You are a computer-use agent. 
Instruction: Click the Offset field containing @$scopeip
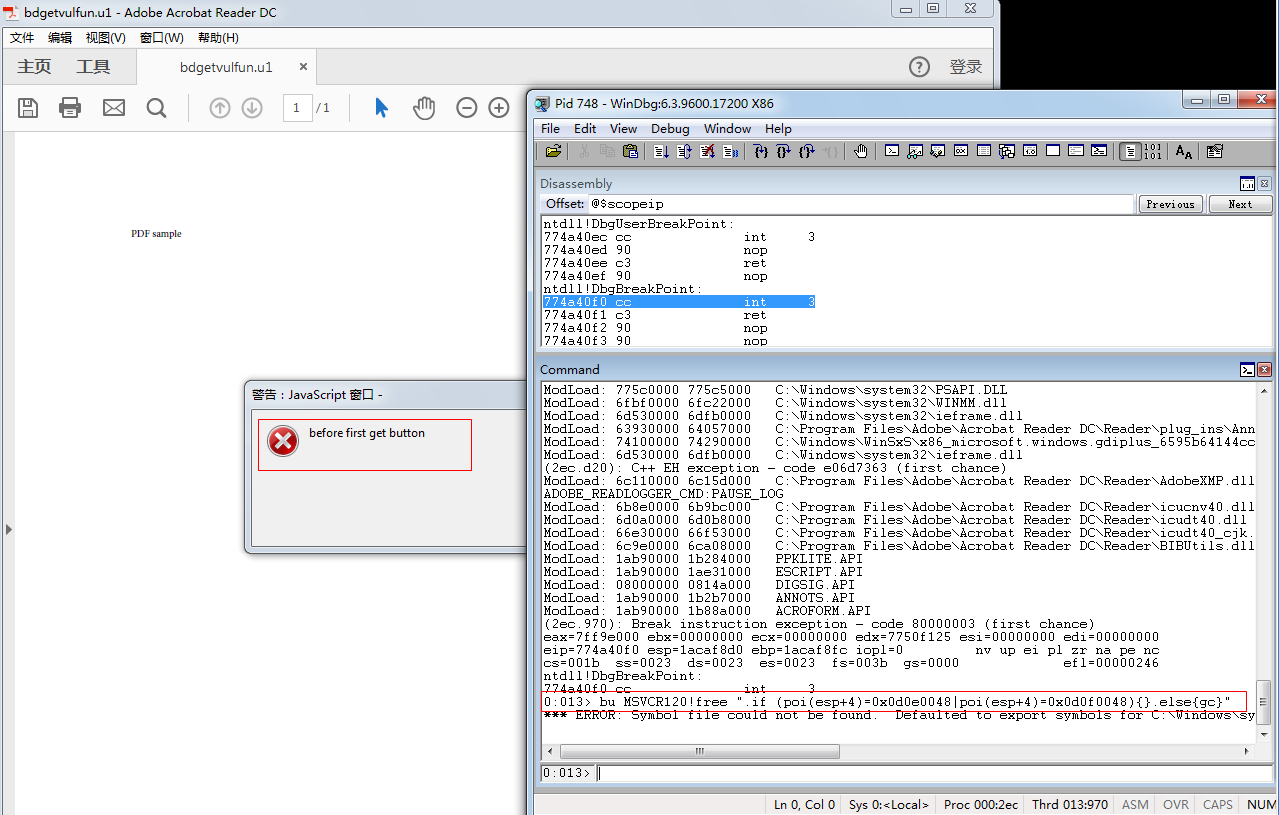(861, 204)
